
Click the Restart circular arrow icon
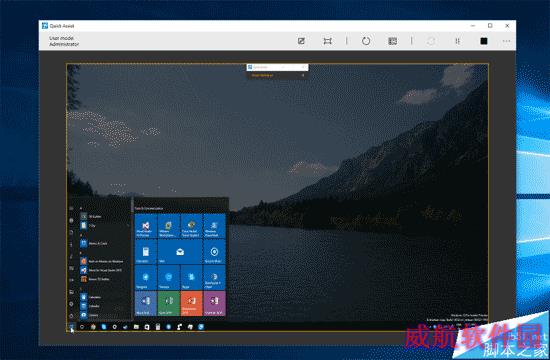coord(366,41)
